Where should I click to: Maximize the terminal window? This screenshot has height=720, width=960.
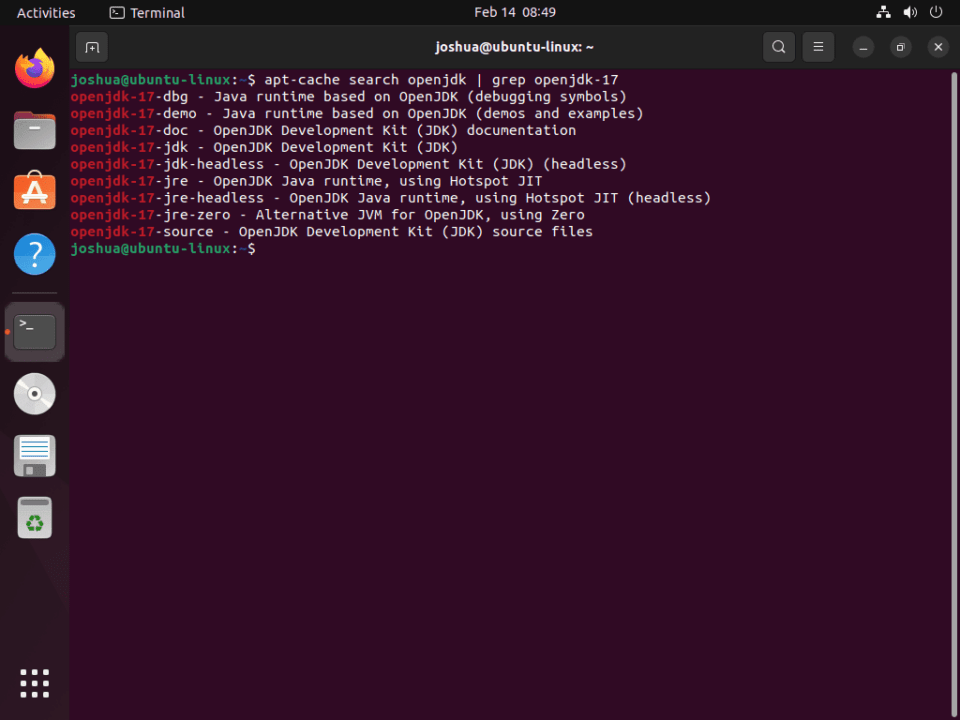[x=899, y=46]
